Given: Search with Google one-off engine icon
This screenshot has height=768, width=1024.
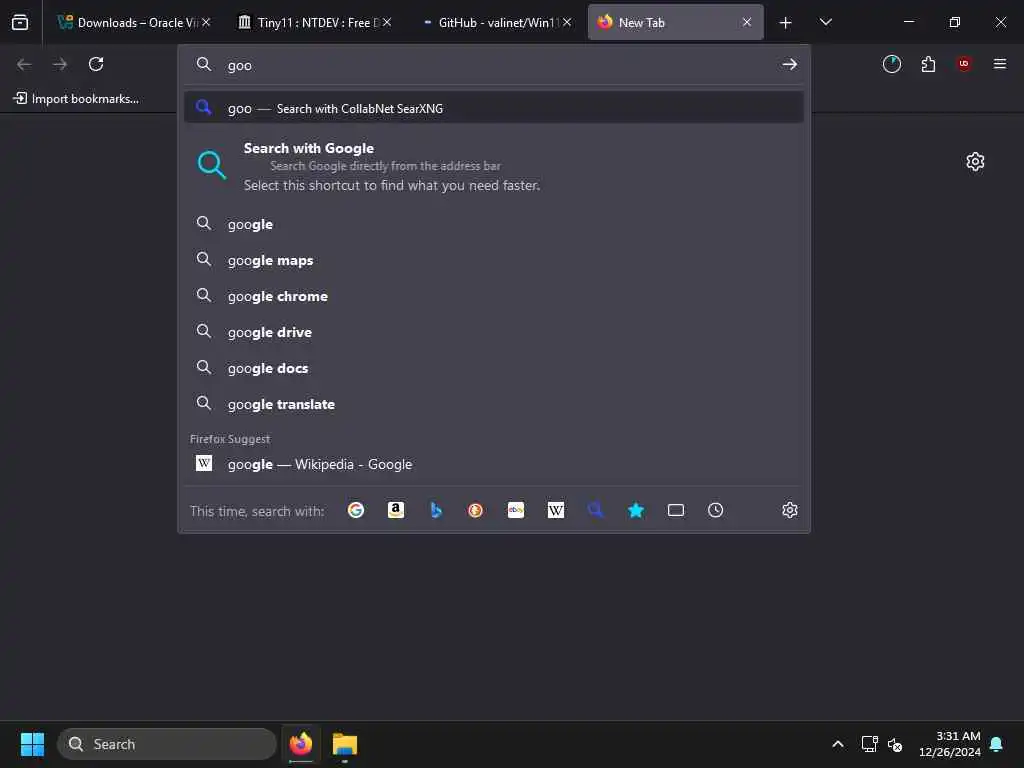Looking at the screenshot, I should pos(356,510).
